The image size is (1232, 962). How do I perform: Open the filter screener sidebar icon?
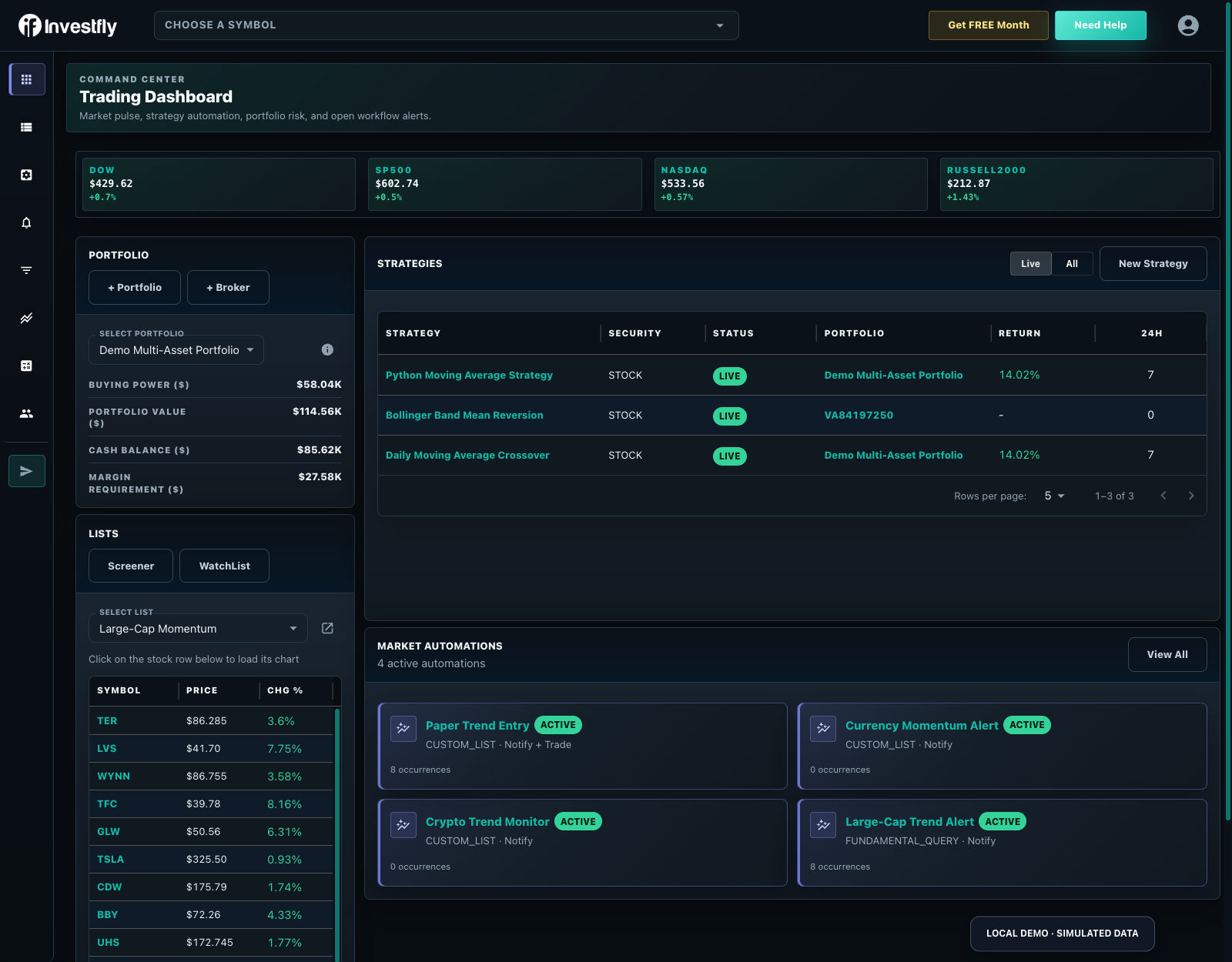(x=26, y=270)
